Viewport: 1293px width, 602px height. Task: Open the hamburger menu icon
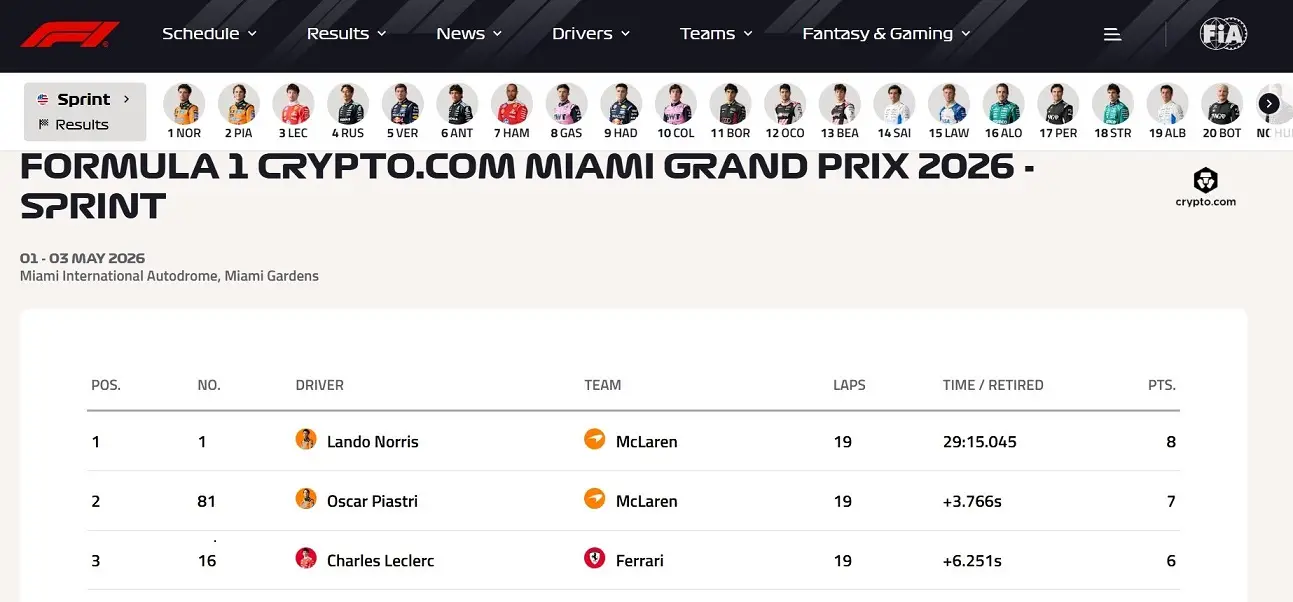(x=1112, y=34)
